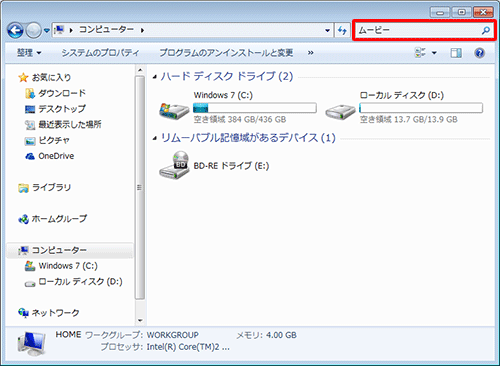This screenshot has height=366, width=500.
Task: Select お気に入り in navigation pane
Action: coord(51,77)
